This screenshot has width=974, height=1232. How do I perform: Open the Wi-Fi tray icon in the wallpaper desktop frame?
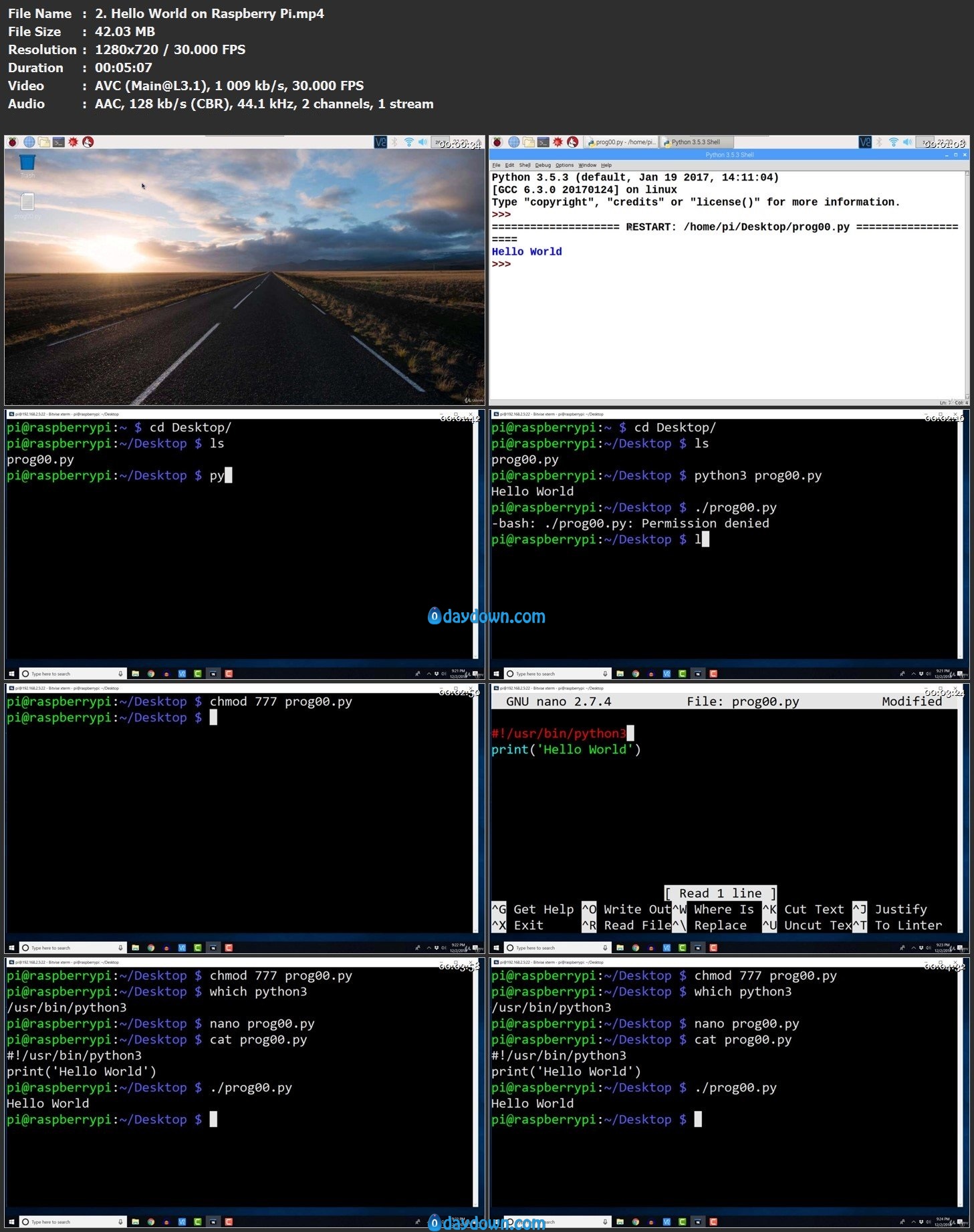(x=409, y=142)
